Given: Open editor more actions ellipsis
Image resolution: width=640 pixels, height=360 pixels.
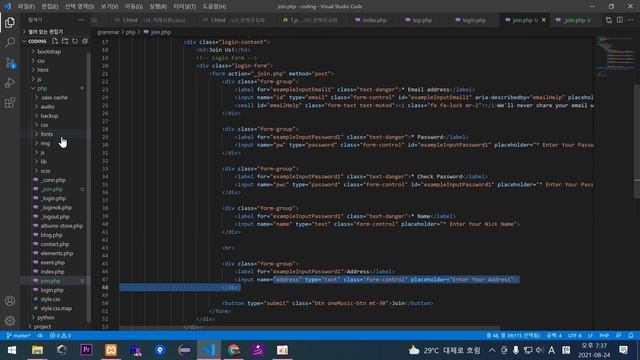Looking at the screenshot, I should point(631,20).
